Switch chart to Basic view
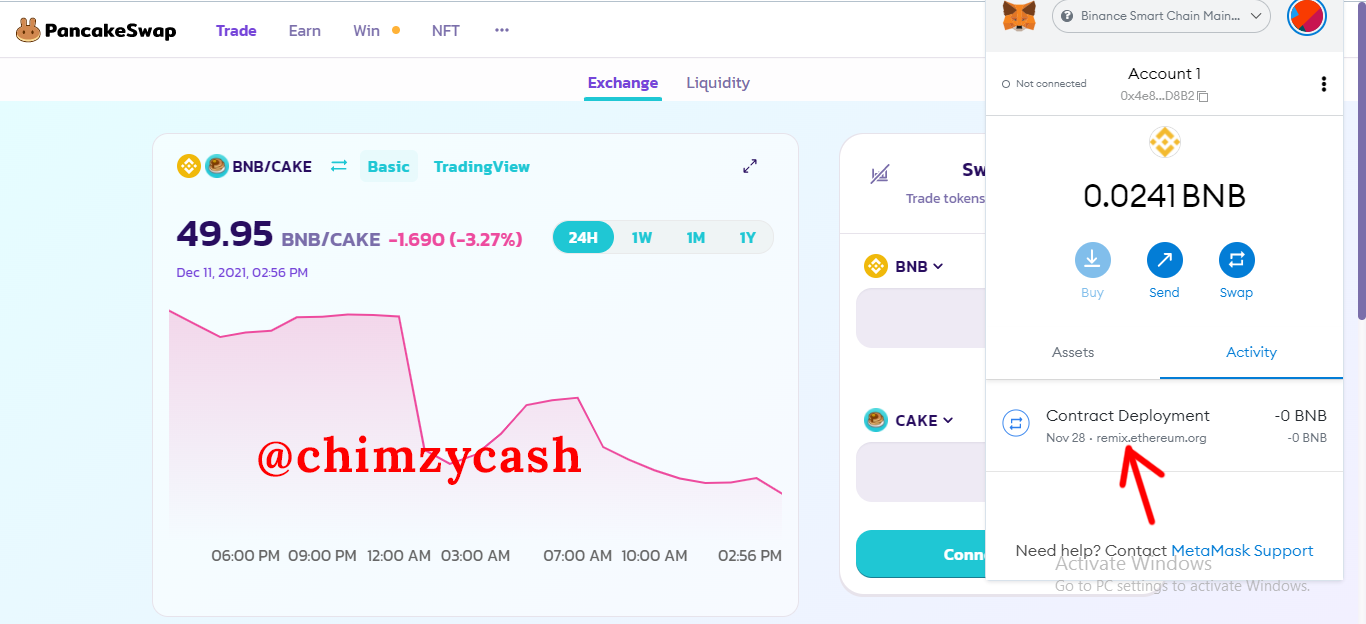Screen dimensions: 1366x624 point(389,166)
